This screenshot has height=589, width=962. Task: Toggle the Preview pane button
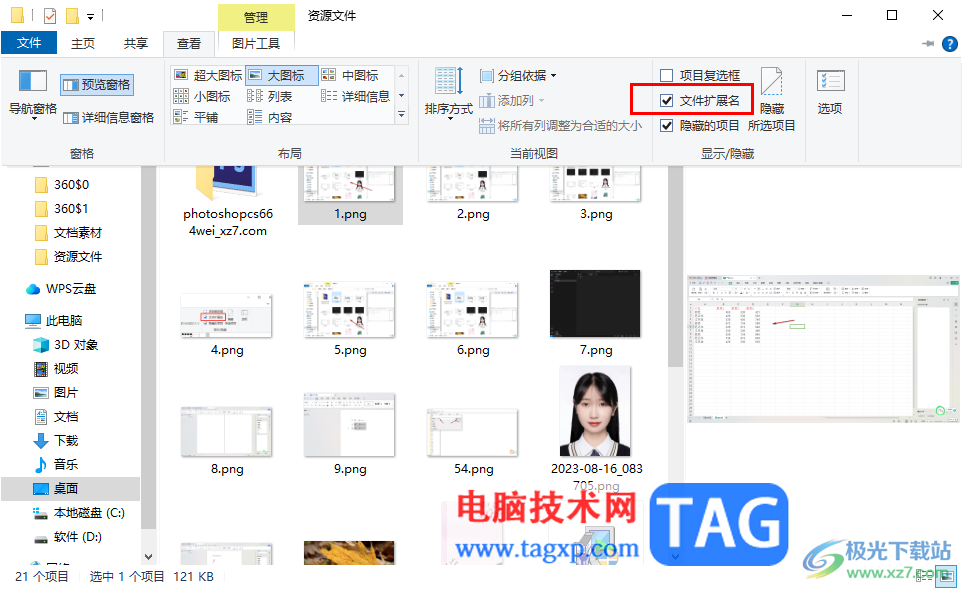pos(97,85)
